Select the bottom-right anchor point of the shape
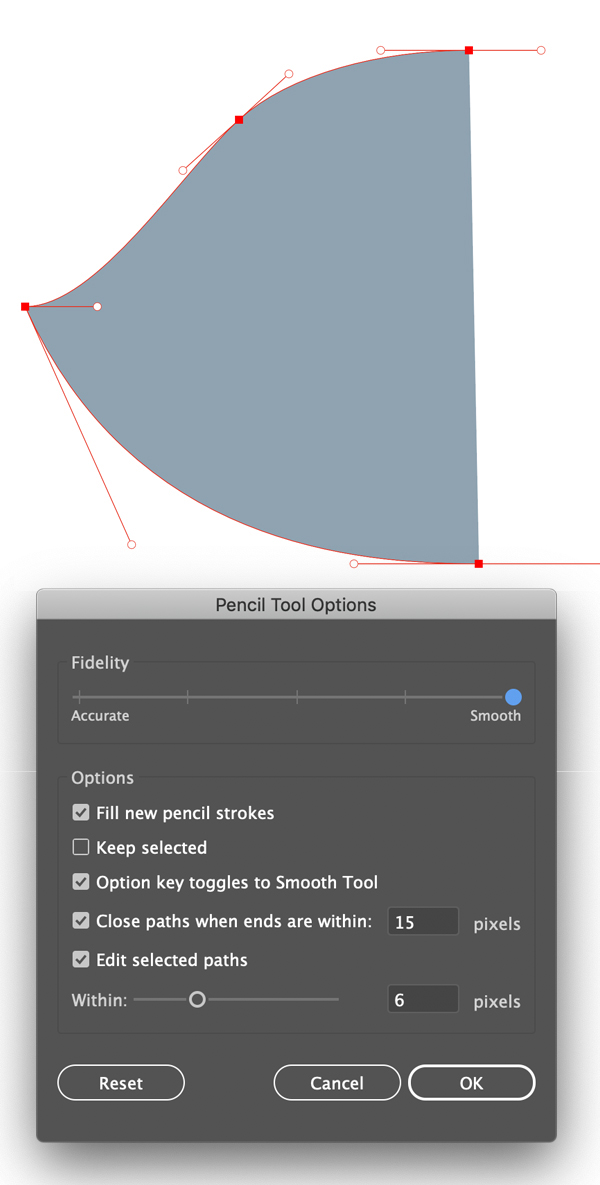Viewport: 600px width, 1185px height. 479,564
